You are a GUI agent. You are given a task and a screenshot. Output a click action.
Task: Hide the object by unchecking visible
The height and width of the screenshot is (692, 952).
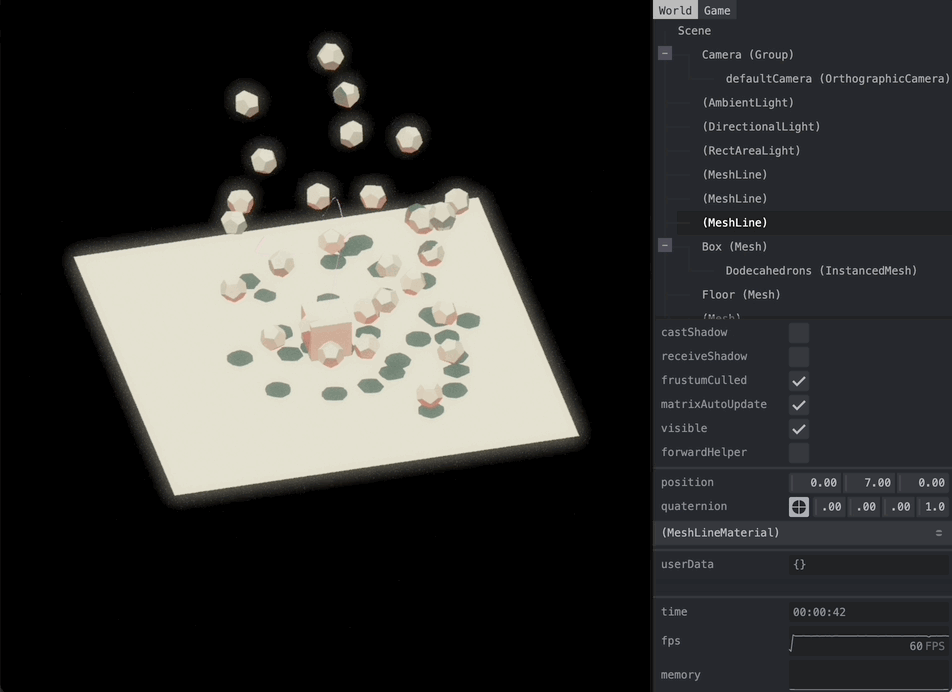coord(798,428)
